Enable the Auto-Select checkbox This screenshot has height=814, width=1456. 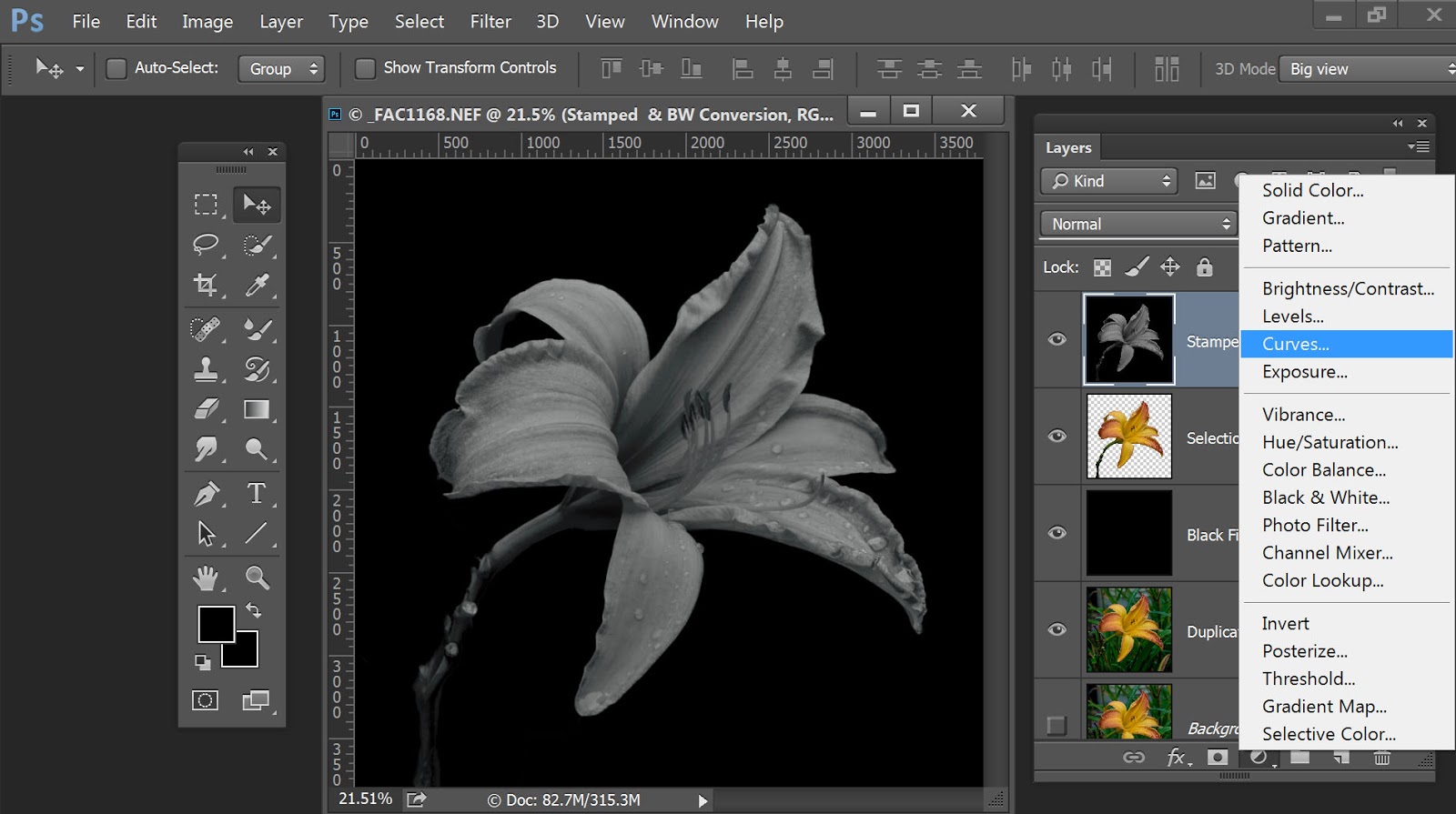[x=116, y=68]
